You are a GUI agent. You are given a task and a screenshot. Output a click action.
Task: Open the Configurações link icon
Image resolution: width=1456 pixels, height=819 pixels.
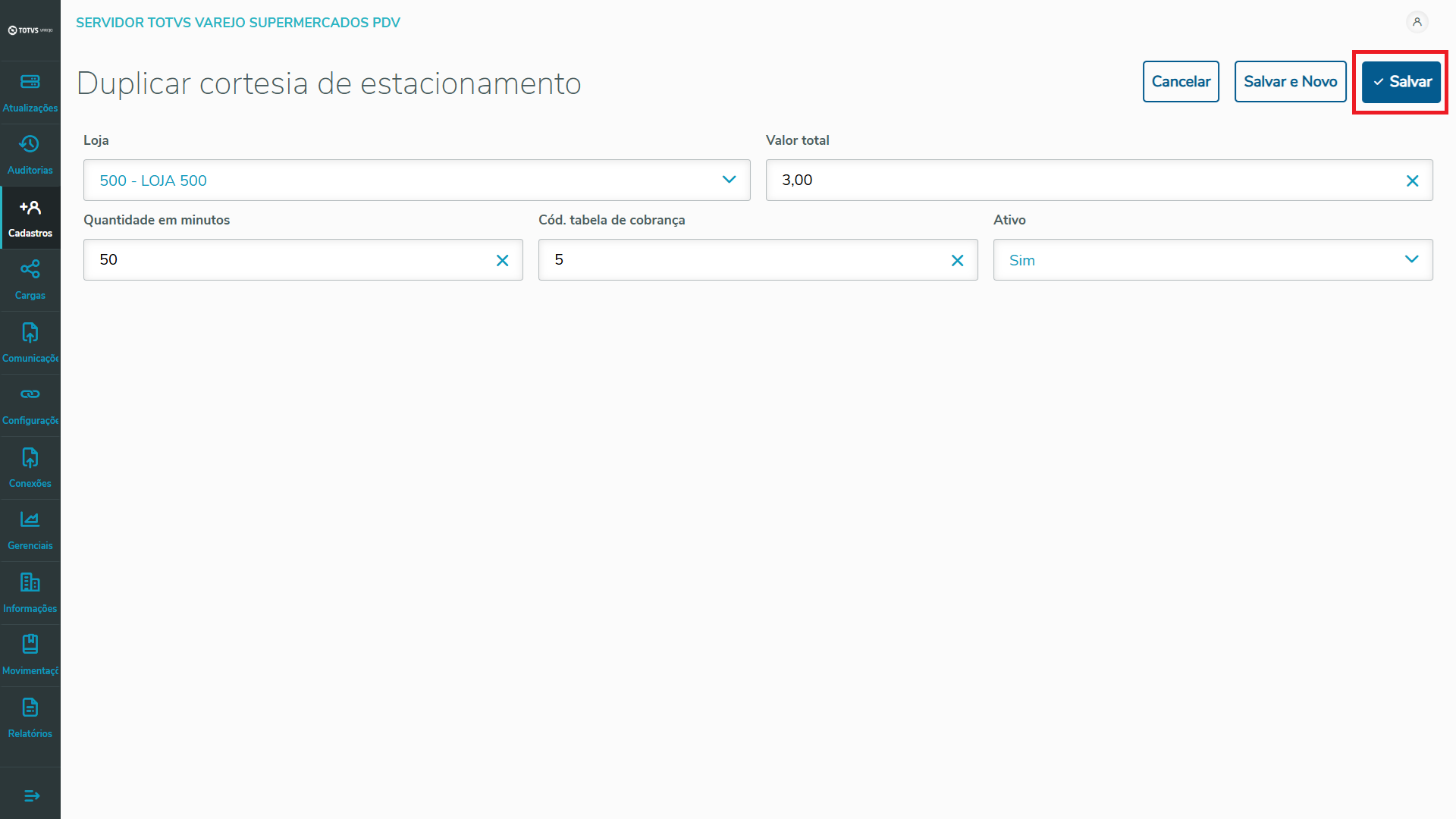coord(30,394)
